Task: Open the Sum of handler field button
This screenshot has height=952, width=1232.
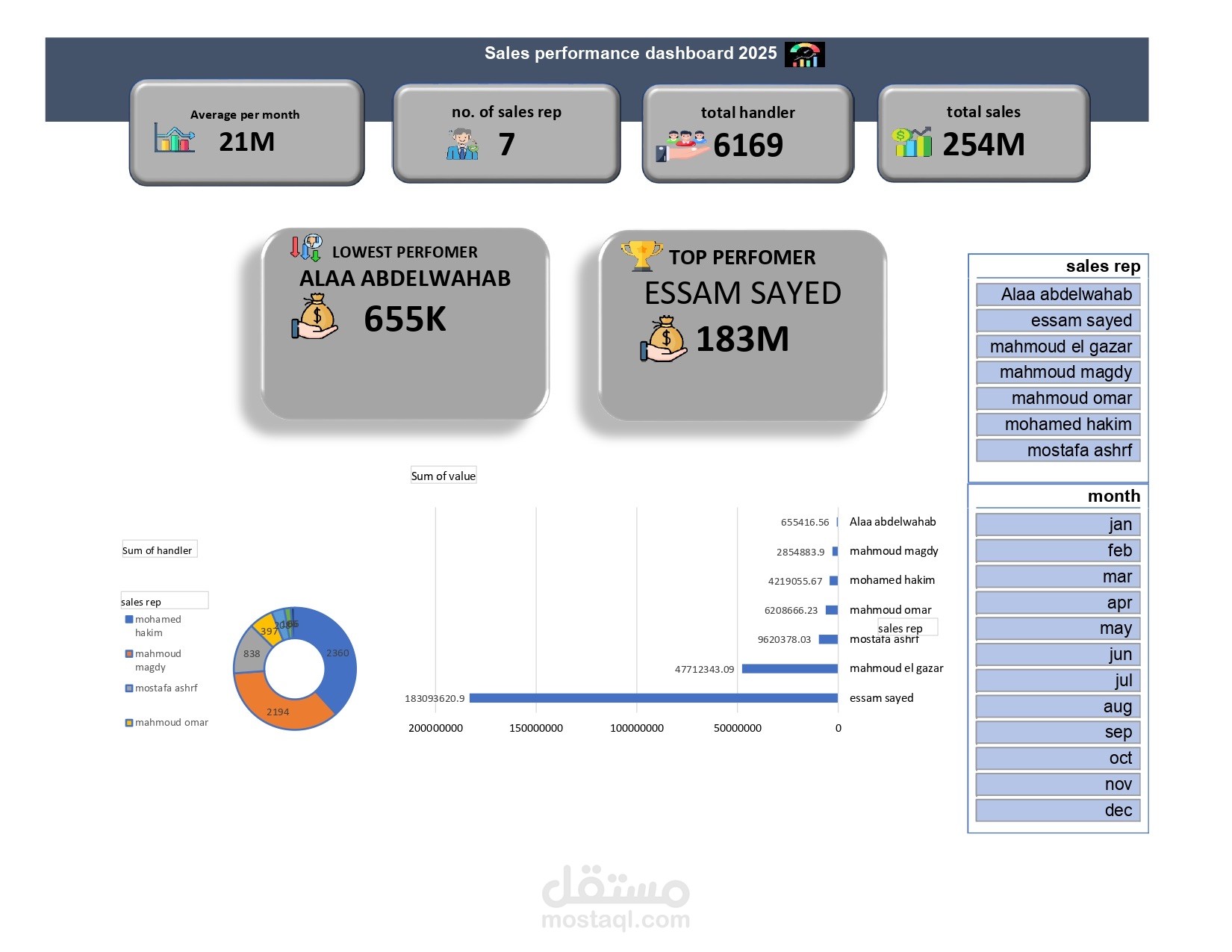Action: coord(159,550)
